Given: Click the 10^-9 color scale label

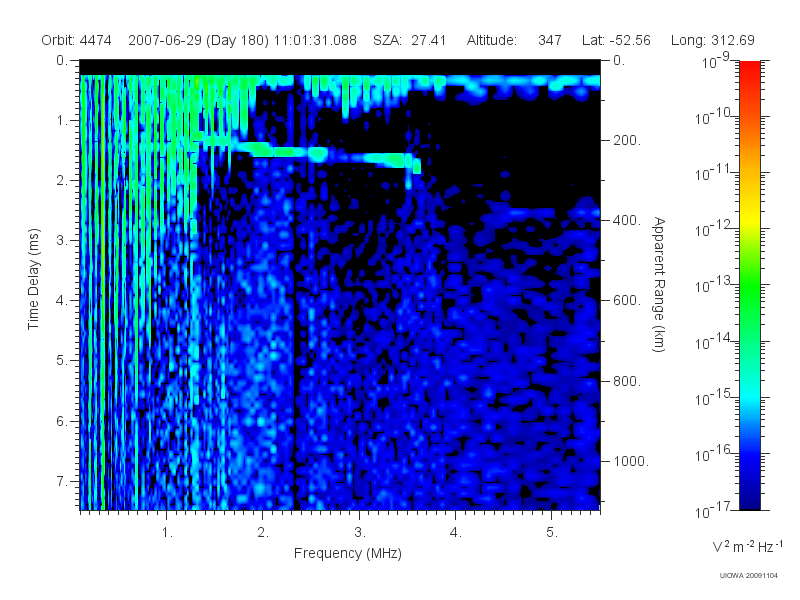Looking at the screenshot, I should pyautogui.click(x=716, y=61).
